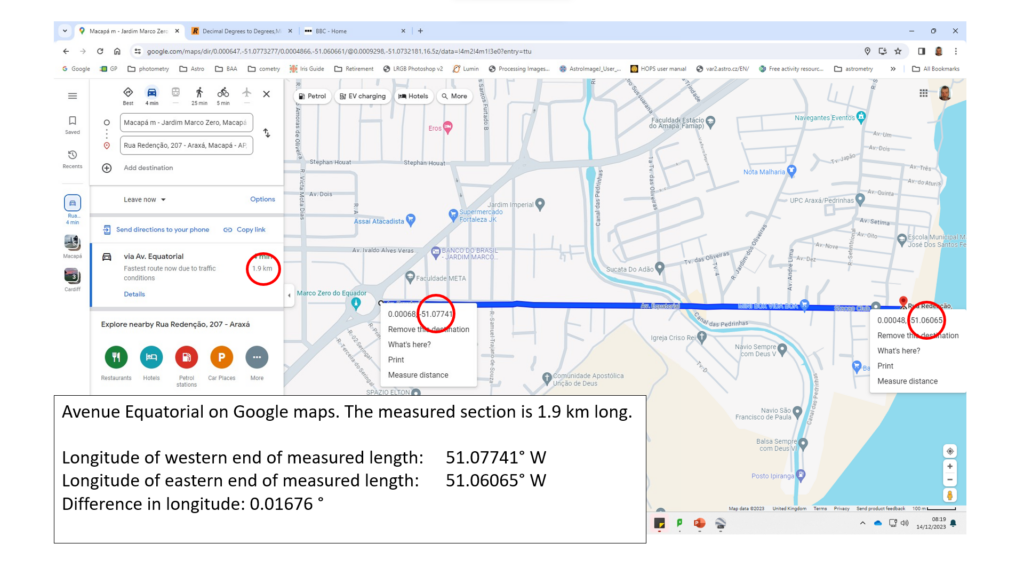The width and height of the screenshot is (1024, 576).
Task: Swap start and destination points
Action: (266, 133)
